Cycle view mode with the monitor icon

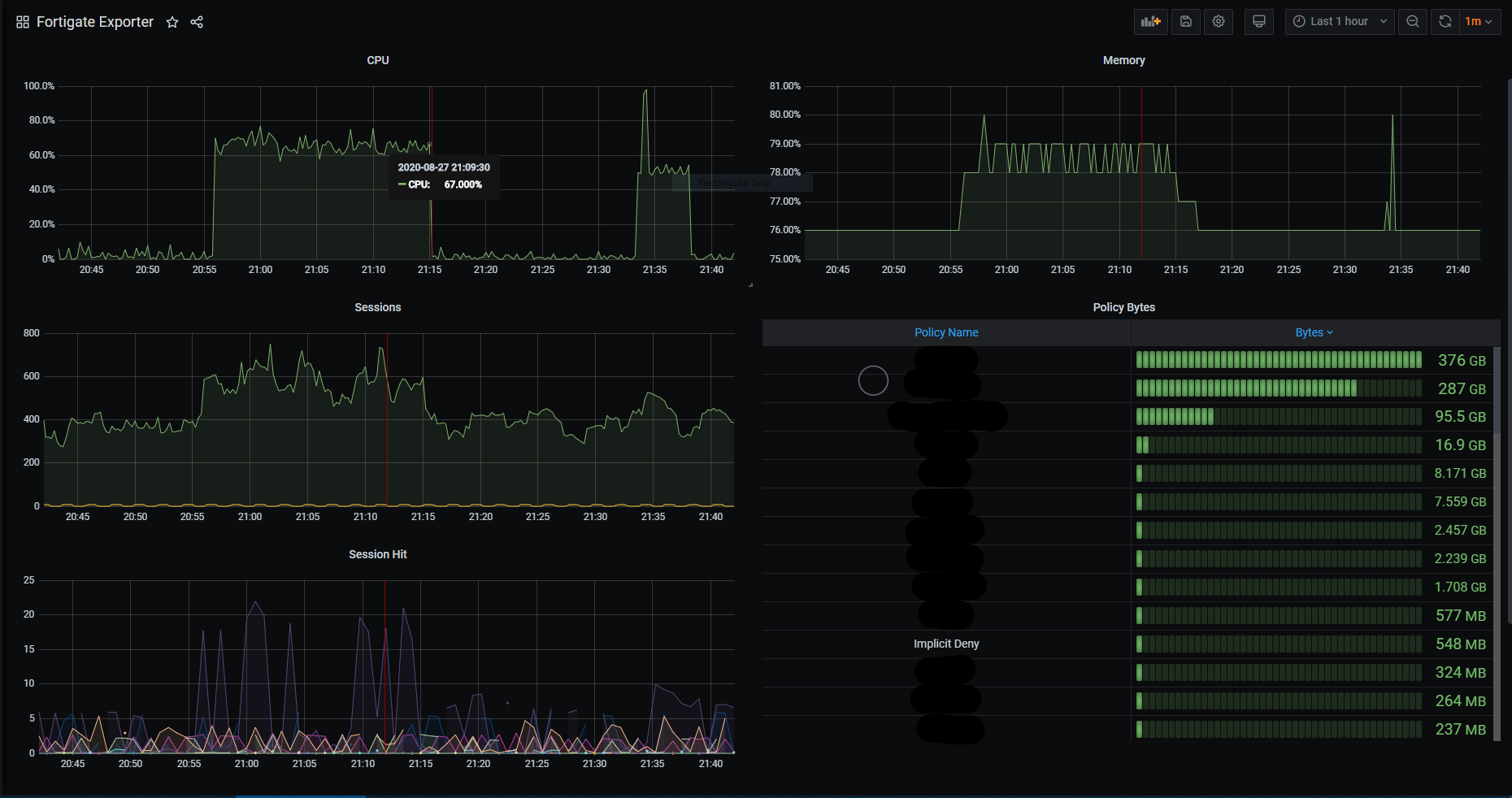pos(1259,22)
